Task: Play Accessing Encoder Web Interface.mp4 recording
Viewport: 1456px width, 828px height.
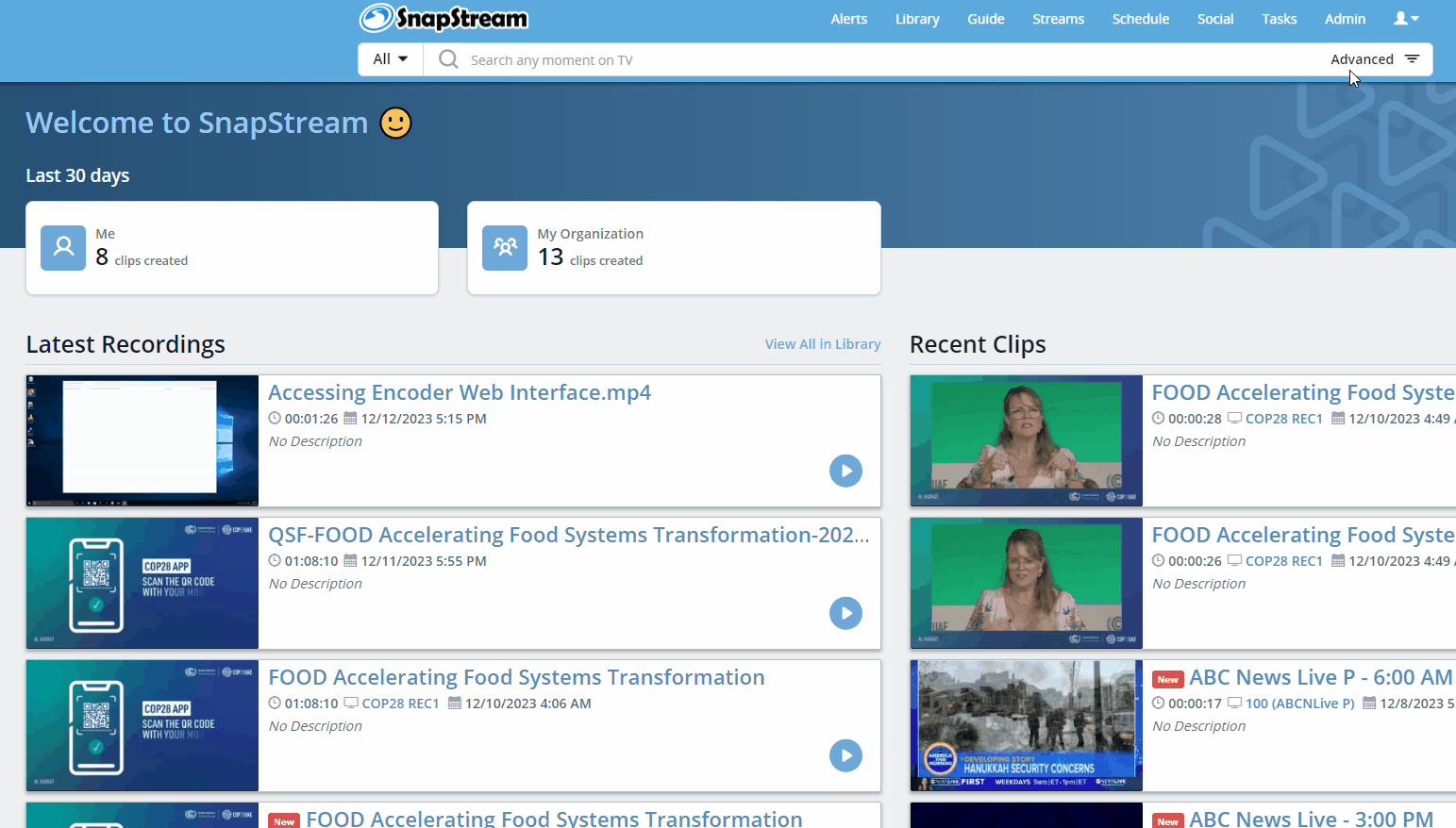Action: [x=845, y=471]
